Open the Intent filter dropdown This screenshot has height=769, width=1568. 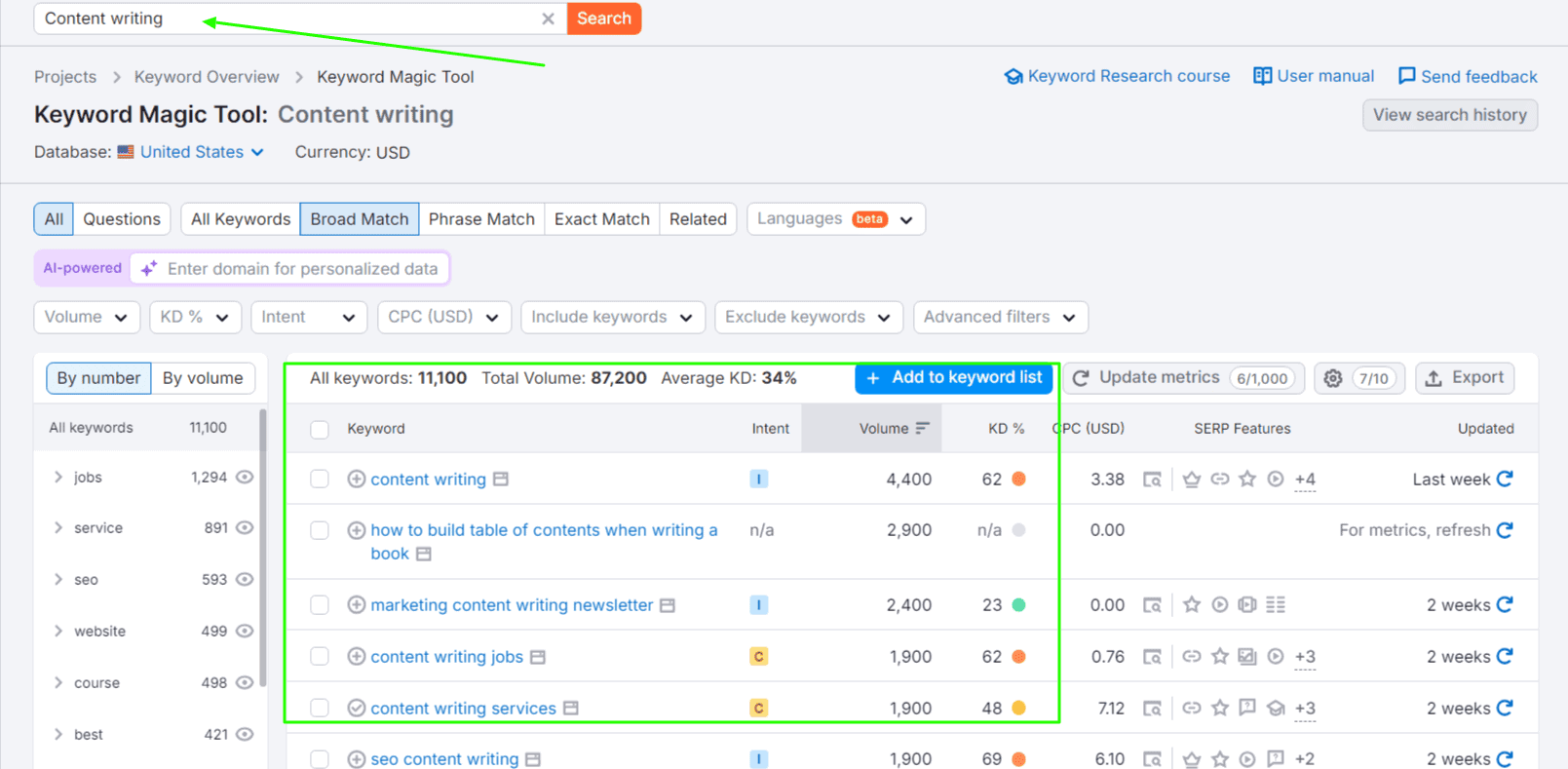pyautogui.click(x=309, y=317)
